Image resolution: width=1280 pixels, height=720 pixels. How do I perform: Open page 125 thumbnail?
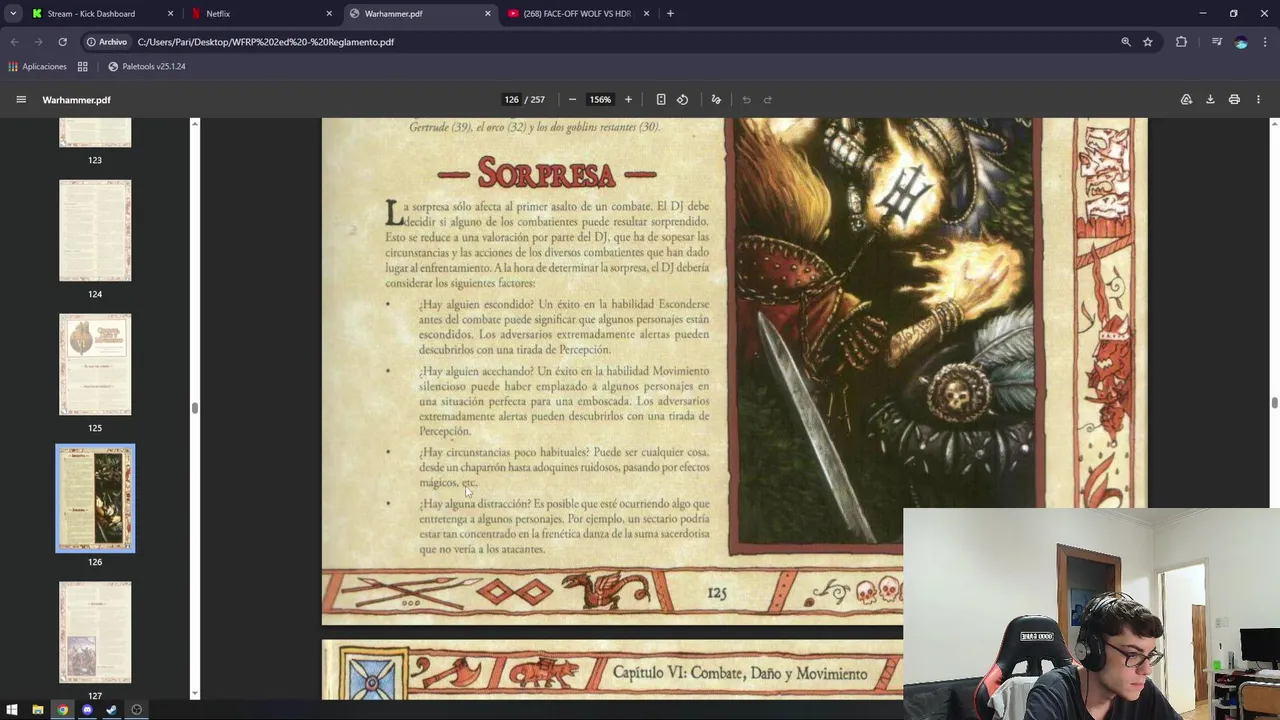[95, 365]
